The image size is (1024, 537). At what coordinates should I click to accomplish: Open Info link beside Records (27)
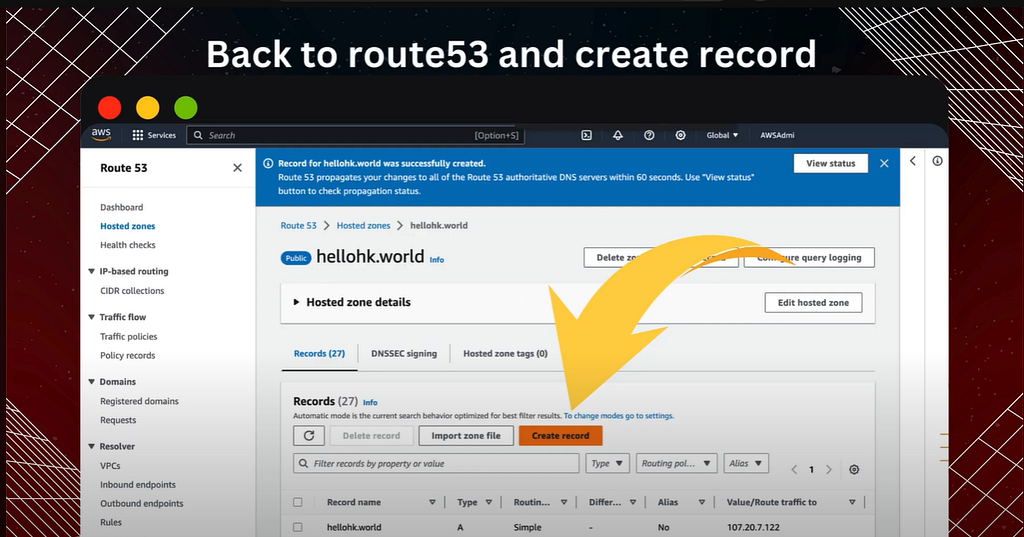370,402
